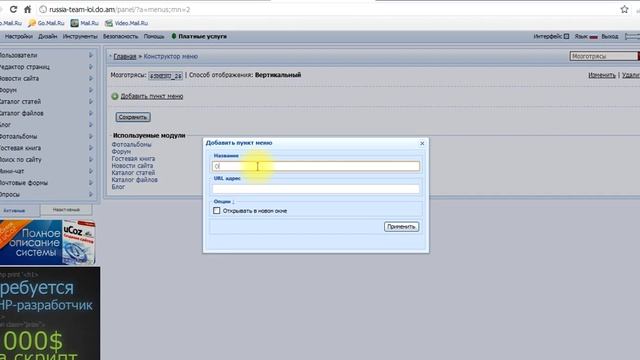This screenshot has width=640, height=360.
Task: Expand the Гостевая книга sidebar arrow
Action: pos(91,148)
